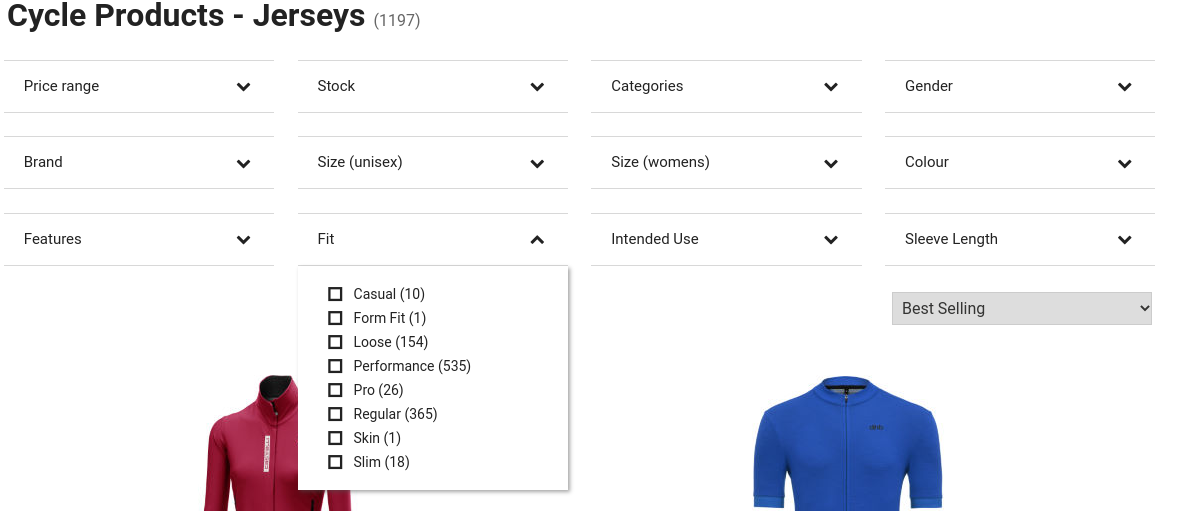Image resolution: width=1185 pixels, height=511 pixels.
Task: Open the blue short-sleeve jersey product
Action: tap(847, 445)
